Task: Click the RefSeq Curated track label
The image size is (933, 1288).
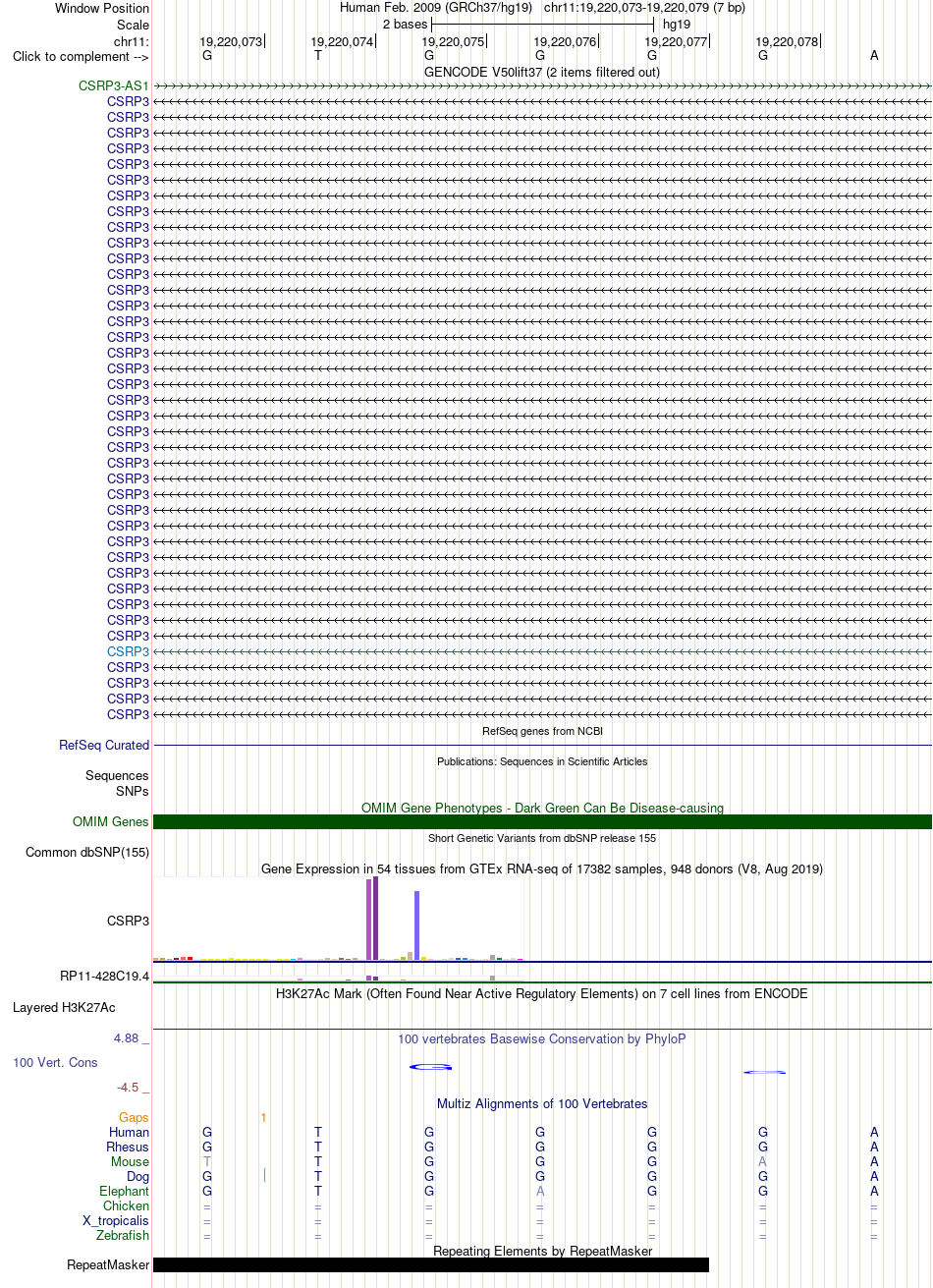Action: 104,745
